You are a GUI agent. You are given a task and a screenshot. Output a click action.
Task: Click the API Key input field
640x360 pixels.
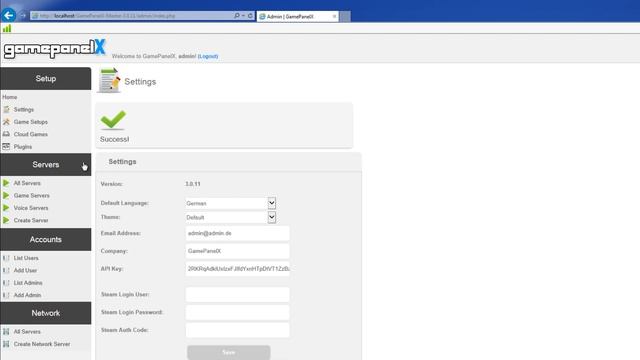click(x=238, y=269)
